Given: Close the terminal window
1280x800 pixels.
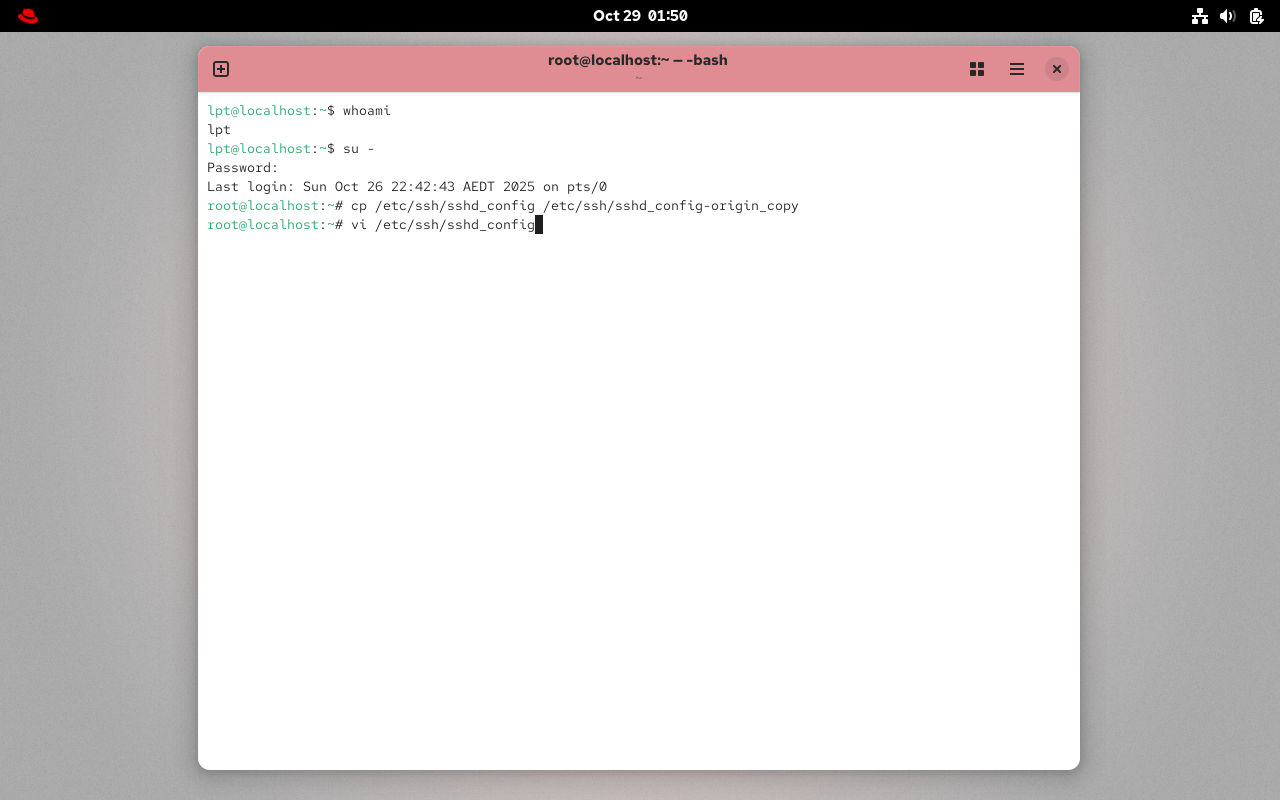Looking at the screenshot, I should click(x=1056, y=69).
